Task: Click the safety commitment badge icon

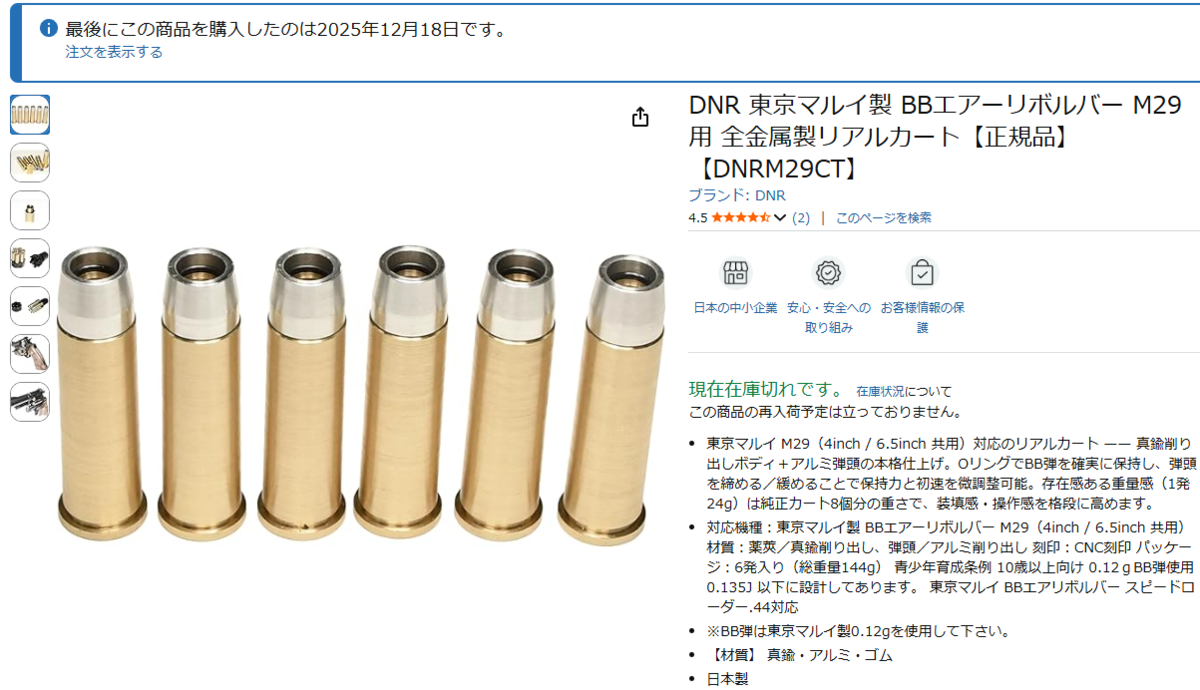Action: (x=828, y=273)
